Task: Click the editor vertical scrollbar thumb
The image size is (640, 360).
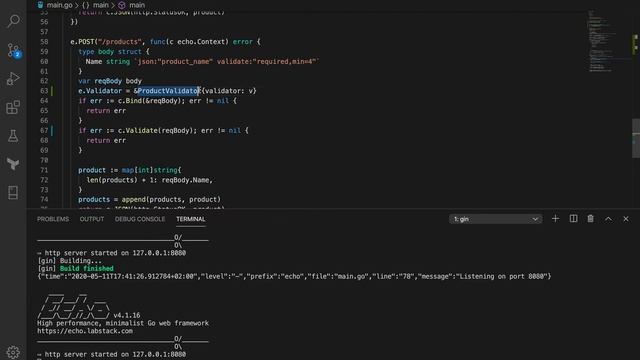Action: [x=636, y=138]
